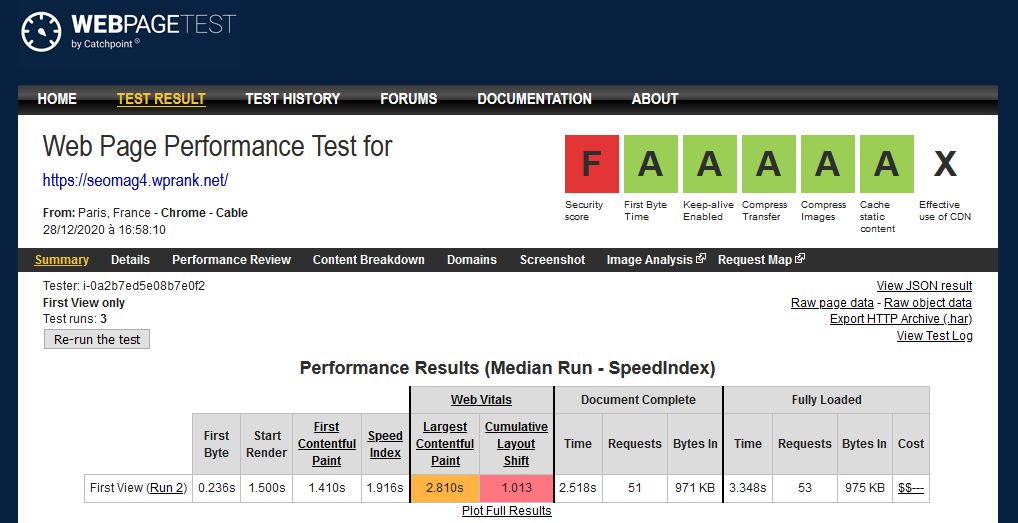This screenshot has height=523, width=1018.
Task: Click the First Byte Time grade A badge
Action: [x=650, y=163]
